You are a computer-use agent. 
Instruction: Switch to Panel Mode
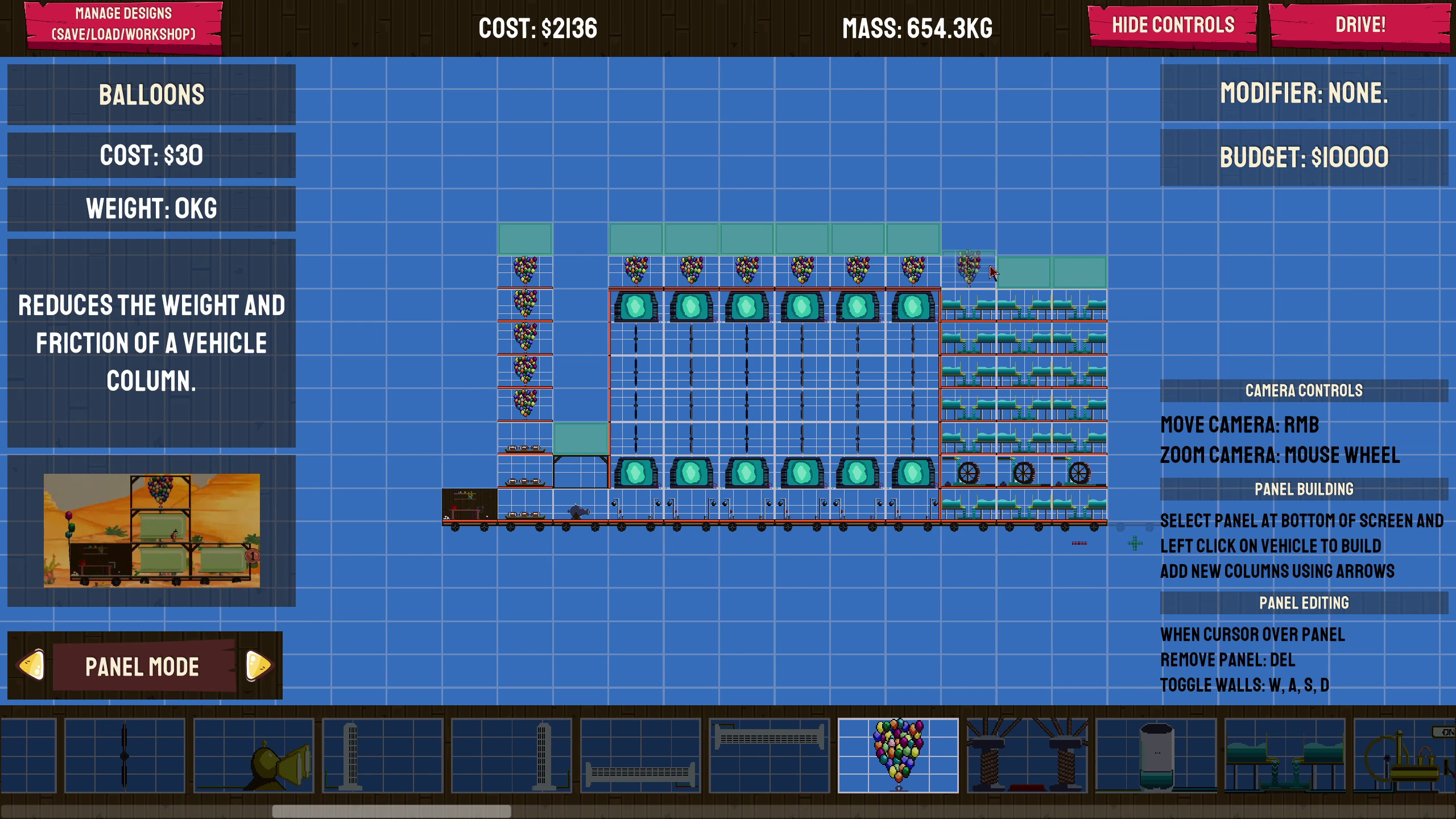pyautogui.click(x=142, y=667)
